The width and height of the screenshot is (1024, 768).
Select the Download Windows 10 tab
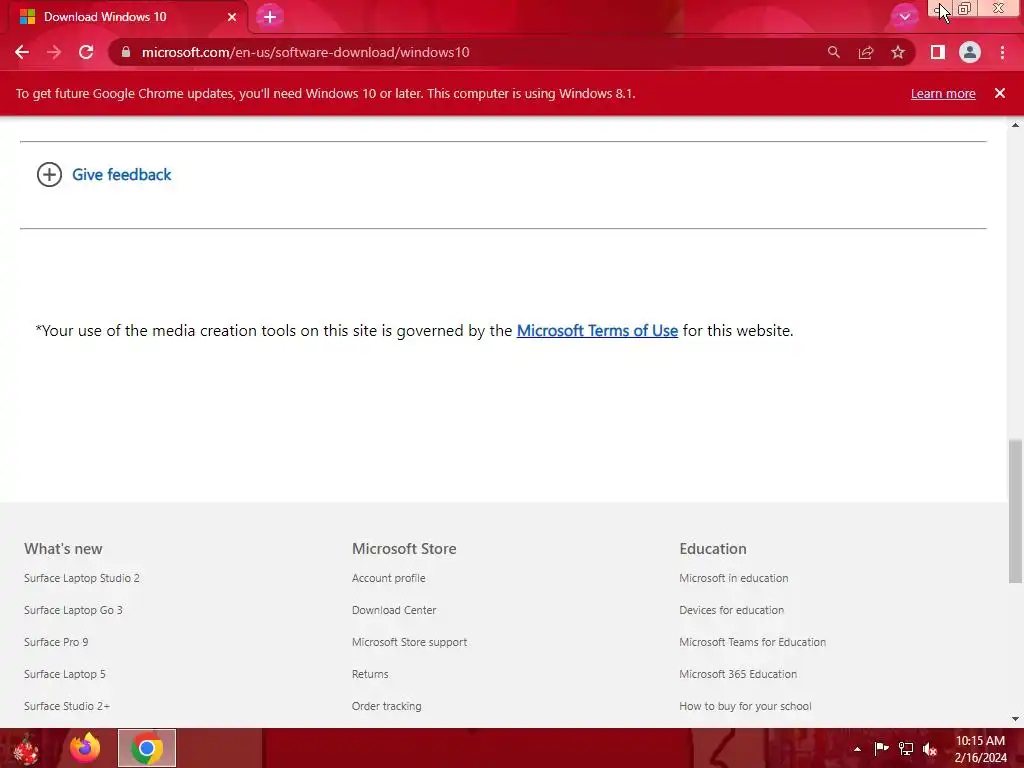coord(127,17)
